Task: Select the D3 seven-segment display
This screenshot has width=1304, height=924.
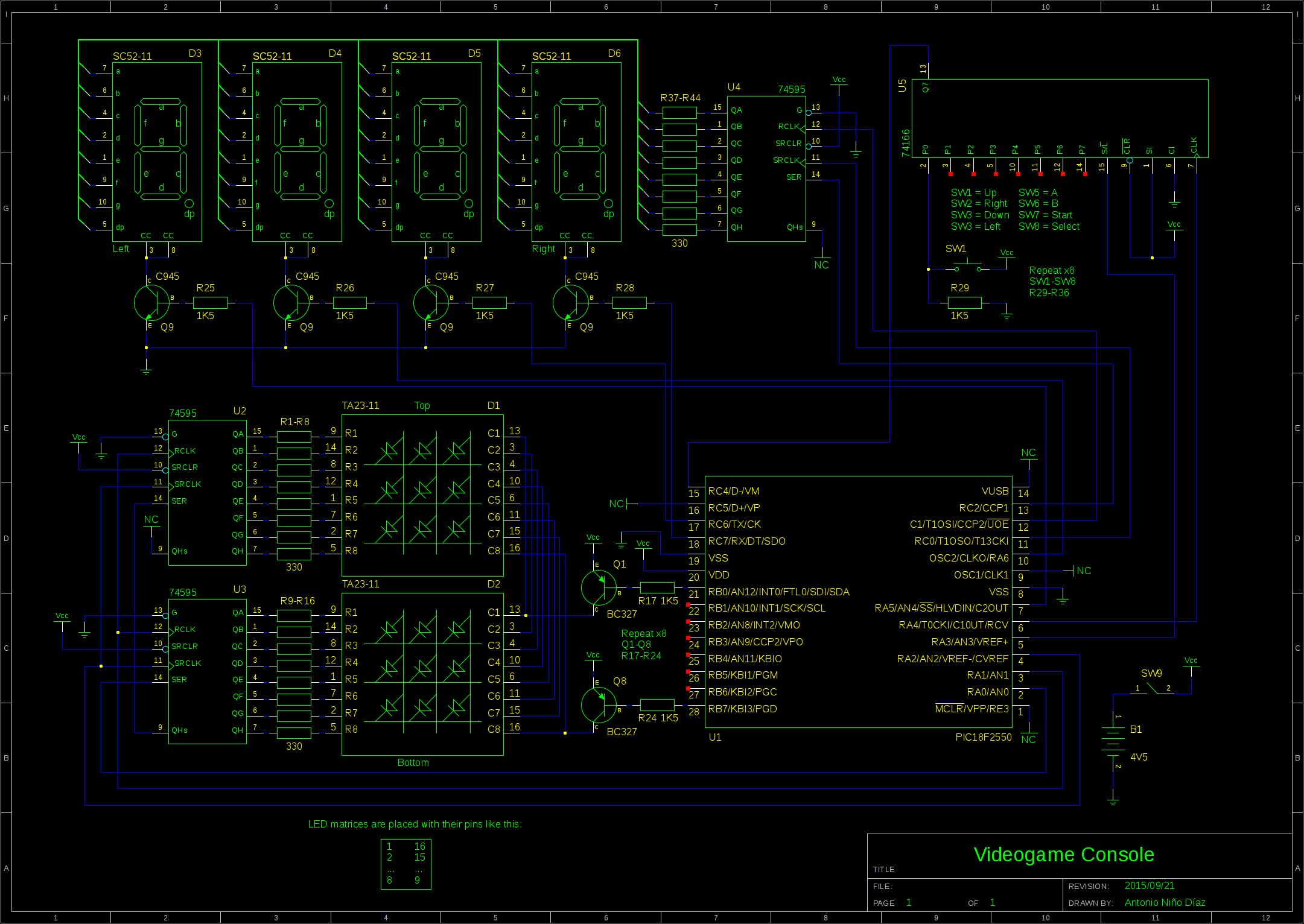Action: tap(157, 151)
